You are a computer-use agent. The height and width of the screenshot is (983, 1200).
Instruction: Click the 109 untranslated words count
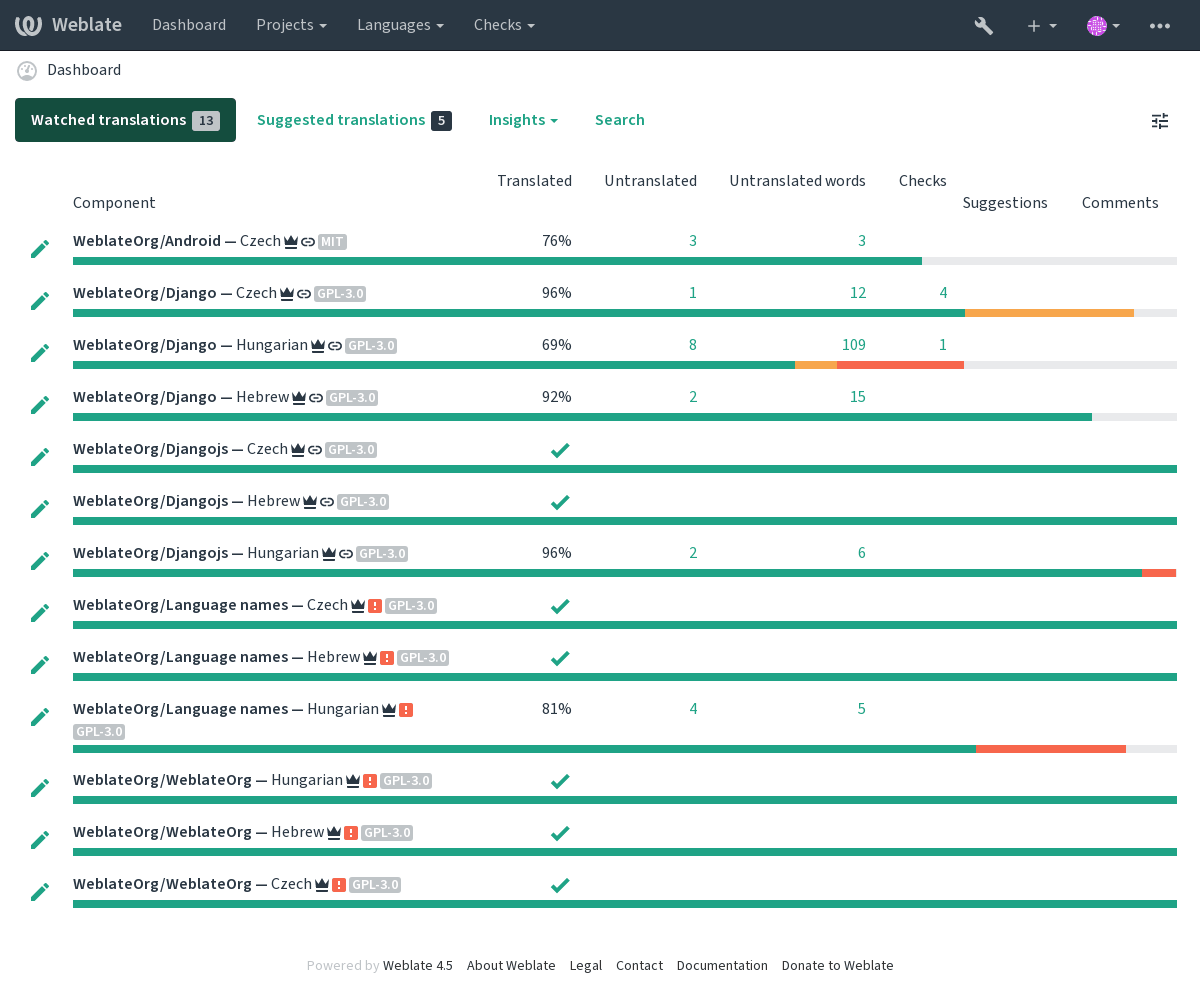853,345
